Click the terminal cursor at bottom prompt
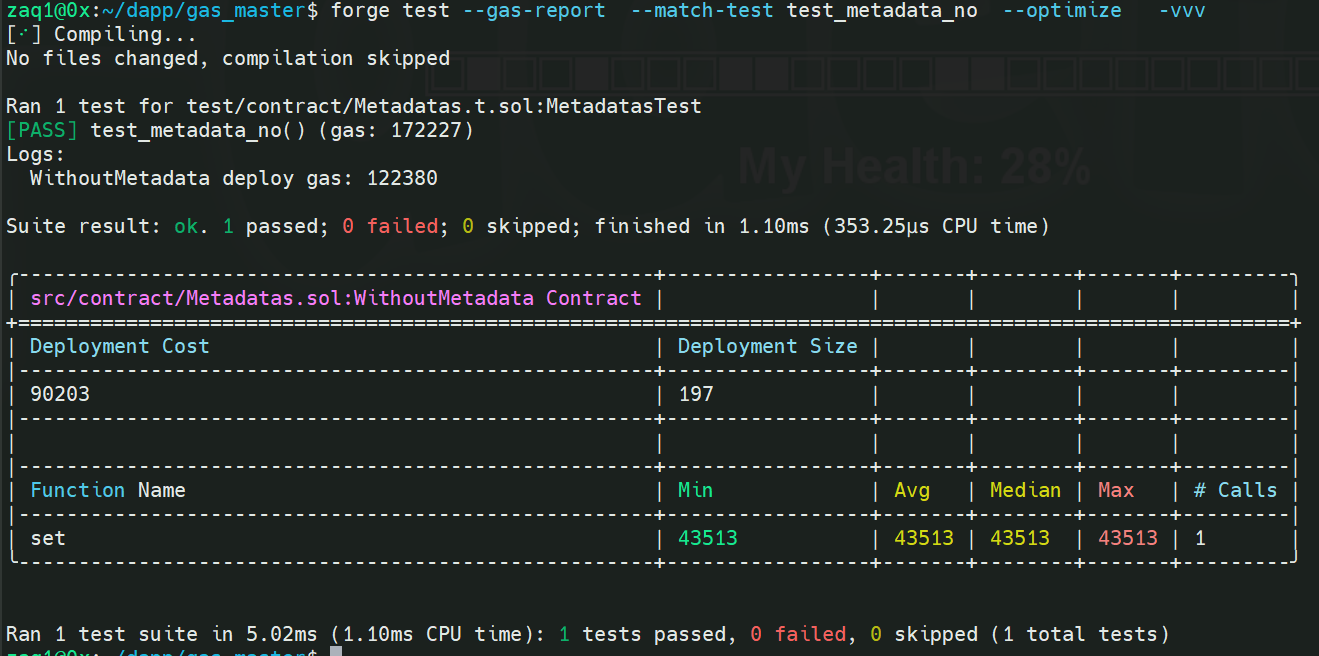 point(336,651)
